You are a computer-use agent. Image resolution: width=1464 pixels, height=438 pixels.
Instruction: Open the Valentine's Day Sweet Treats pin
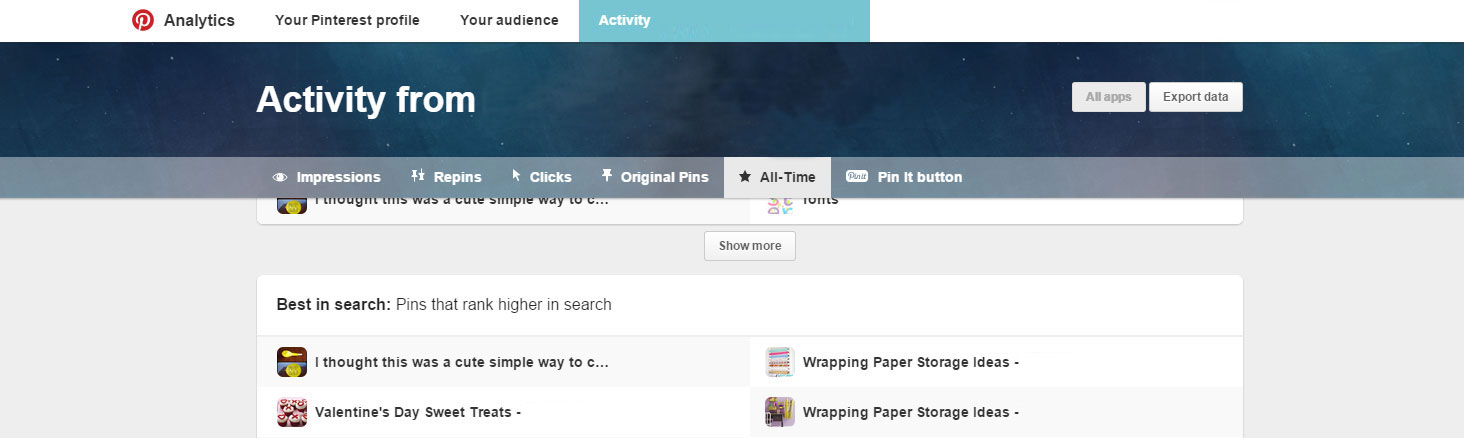(417, 412)
